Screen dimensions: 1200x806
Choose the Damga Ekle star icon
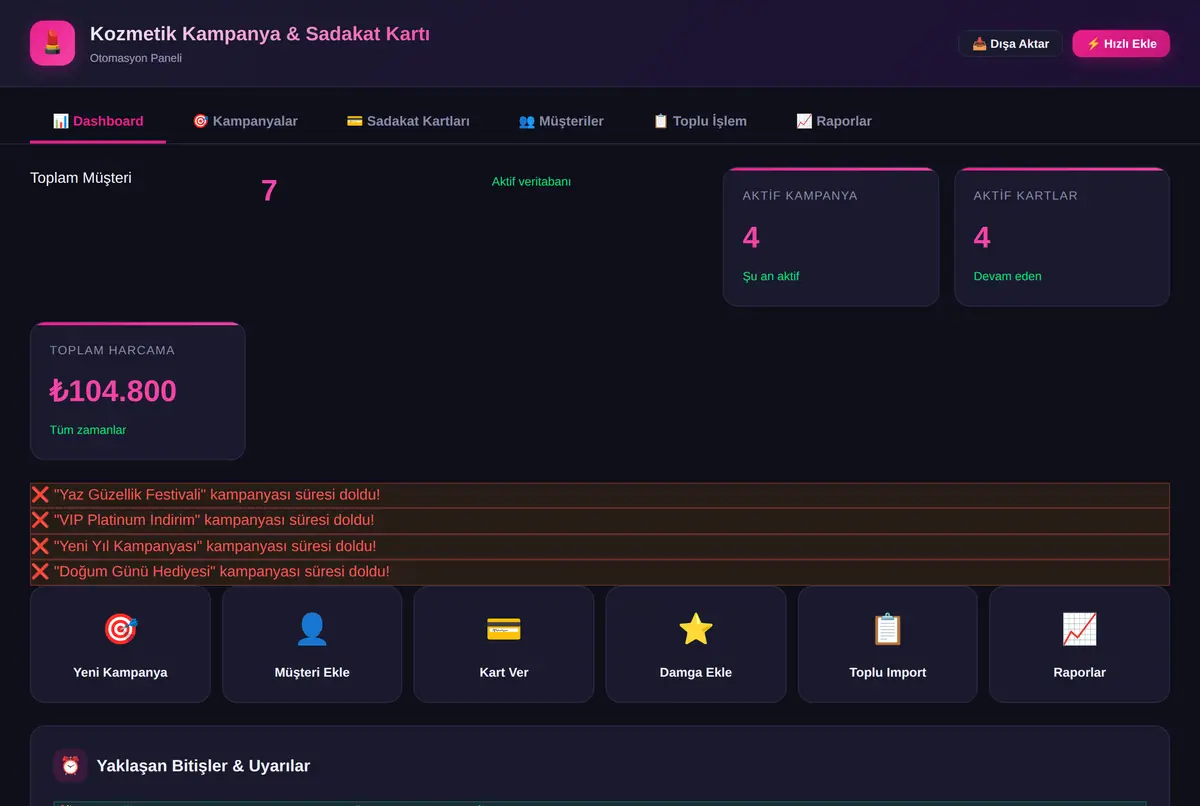pos(696,629)
